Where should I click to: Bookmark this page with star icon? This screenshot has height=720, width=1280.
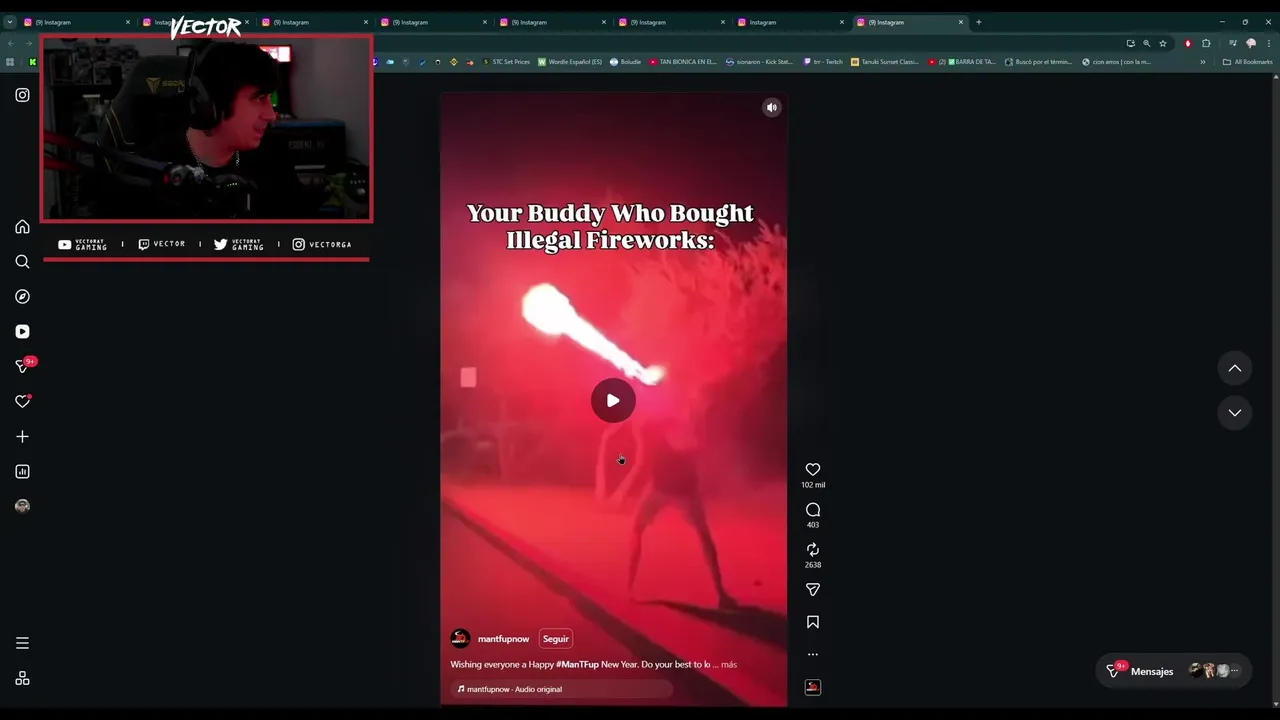click(x=1162, y=43)
